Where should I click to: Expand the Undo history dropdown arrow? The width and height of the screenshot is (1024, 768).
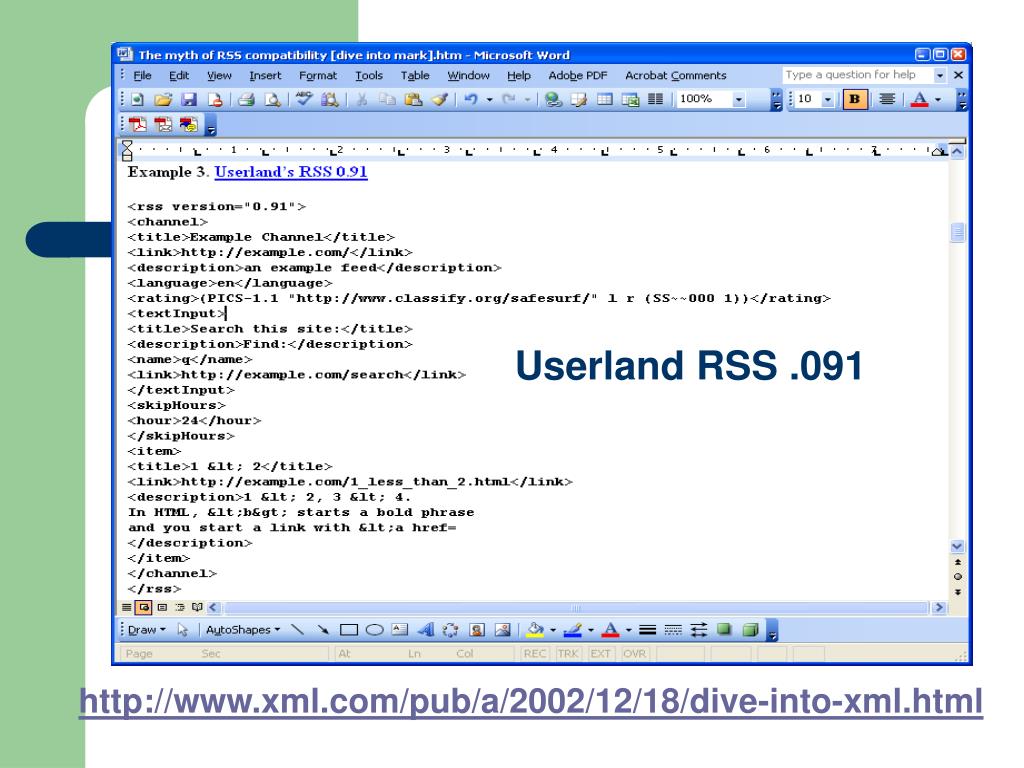click(489, 99)
